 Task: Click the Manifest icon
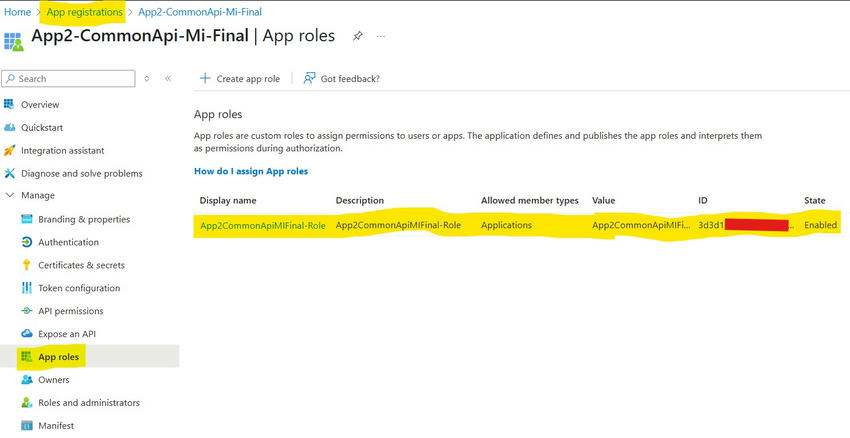pyautogui.click(x=27, y=426)
